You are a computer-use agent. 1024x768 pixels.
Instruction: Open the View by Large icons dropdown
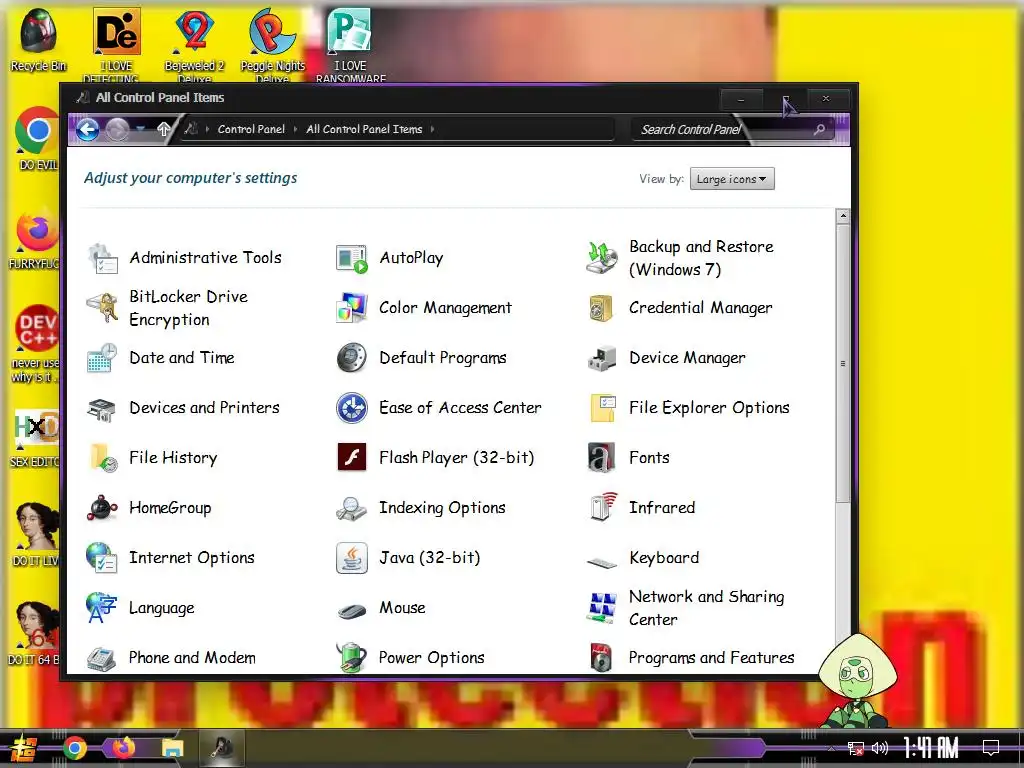pos(732,179)
